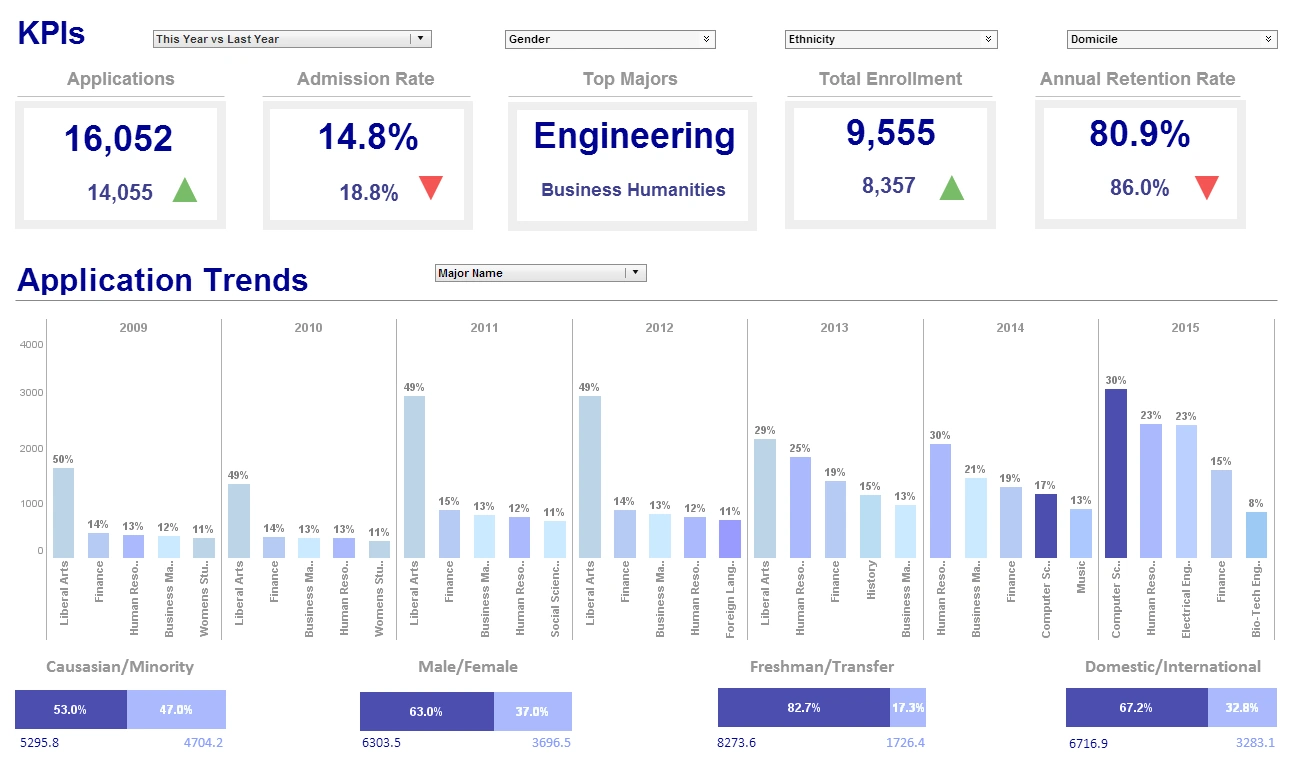Image resolution: width=1292 pixels, height=758 pixels.
Task: Select the 53.0% Causasian segment bar
Action: [x=71, y=709]
